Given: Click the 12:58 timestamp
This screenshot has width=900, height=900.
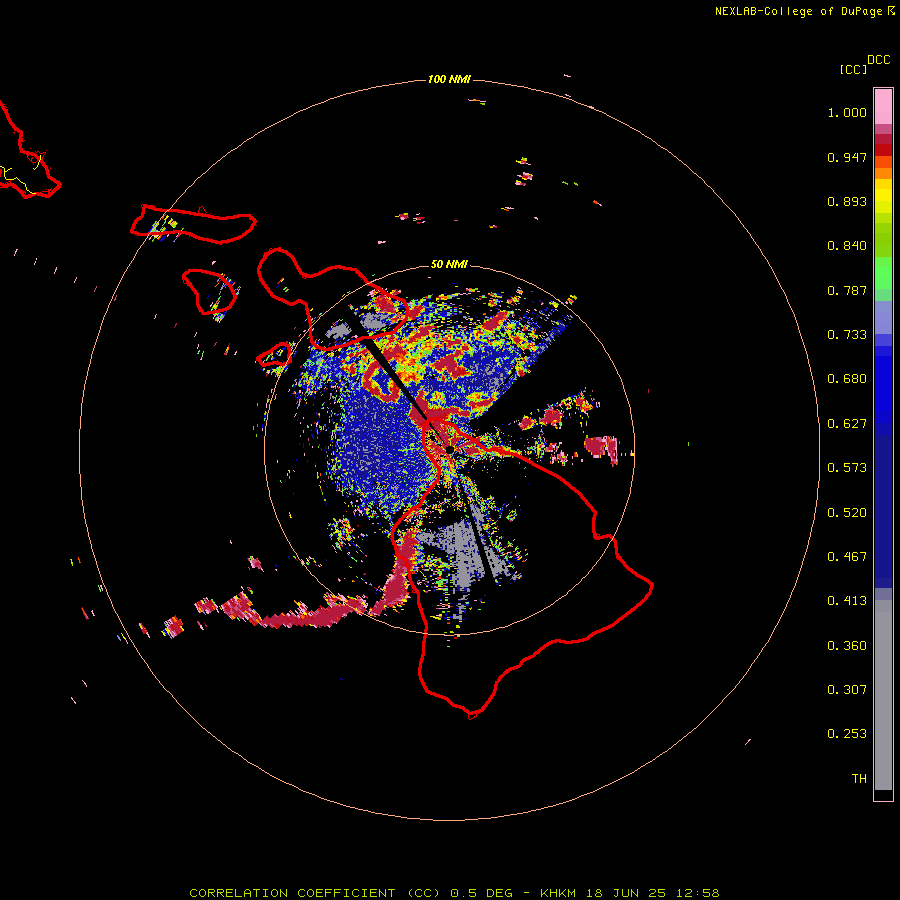Looking at the screenshot, I should pyautogui.click(x=697, y=893).
